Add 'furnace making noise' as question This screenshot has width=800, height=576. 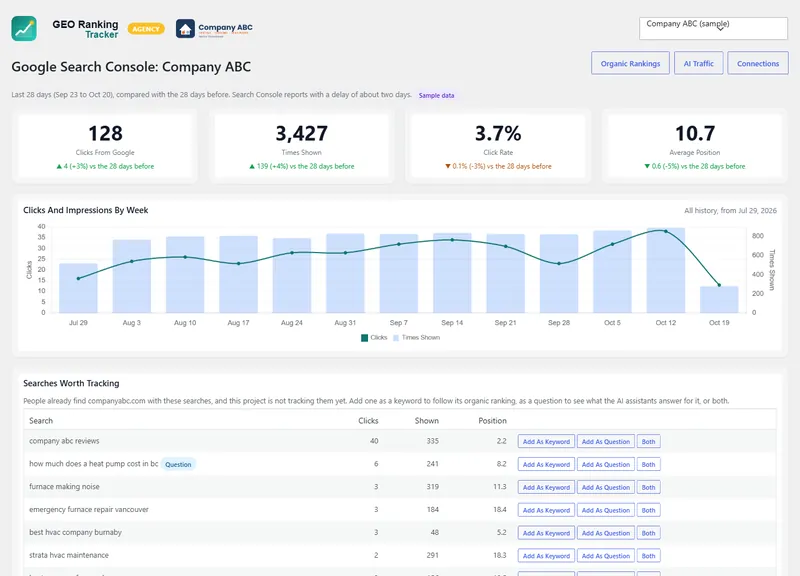coord(606,487)
